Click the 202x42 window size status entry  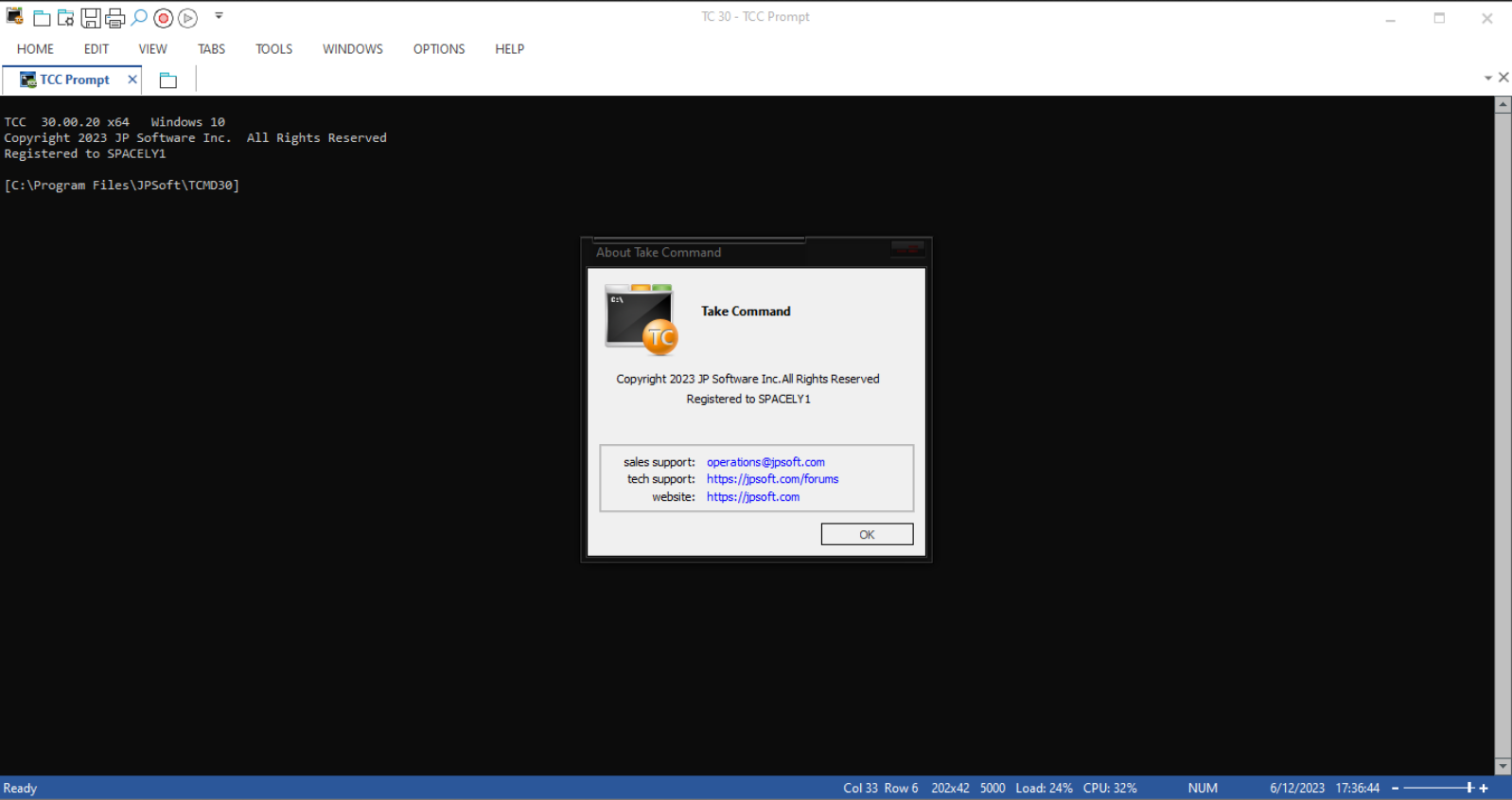coord(950,788)
